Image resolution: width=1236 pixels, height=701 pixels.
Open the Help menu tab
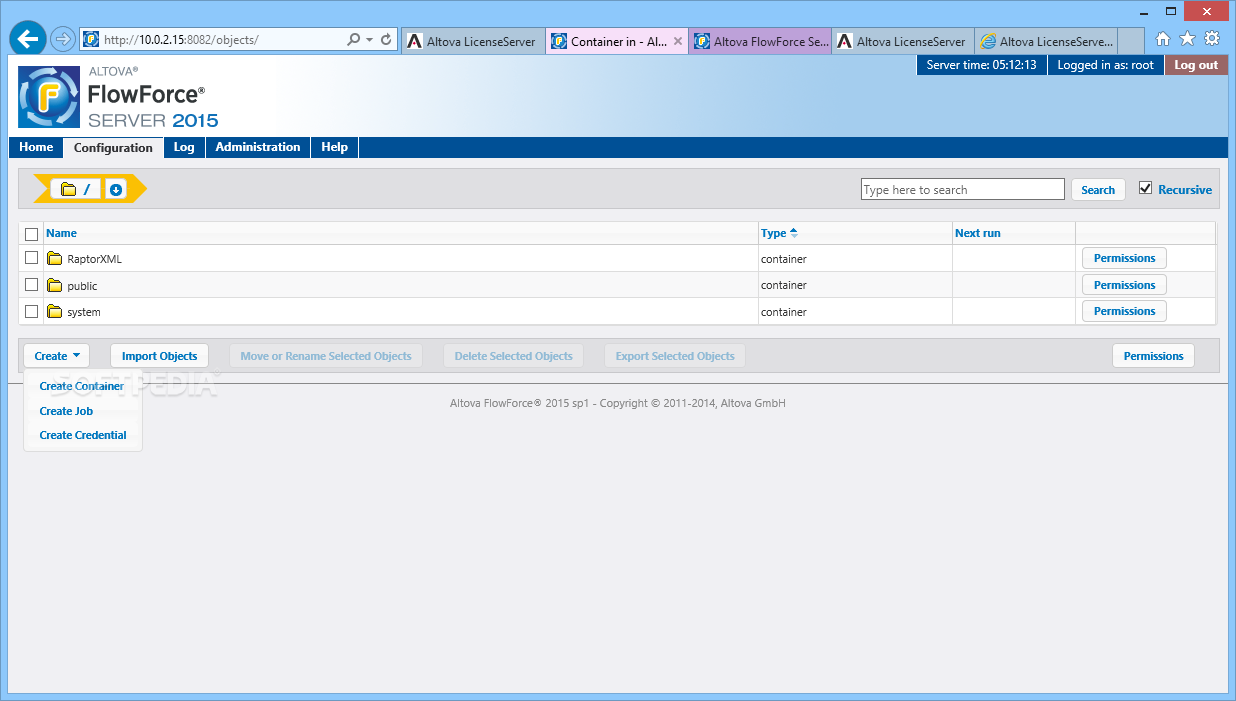pyautogui.click(x=335, y=147)
